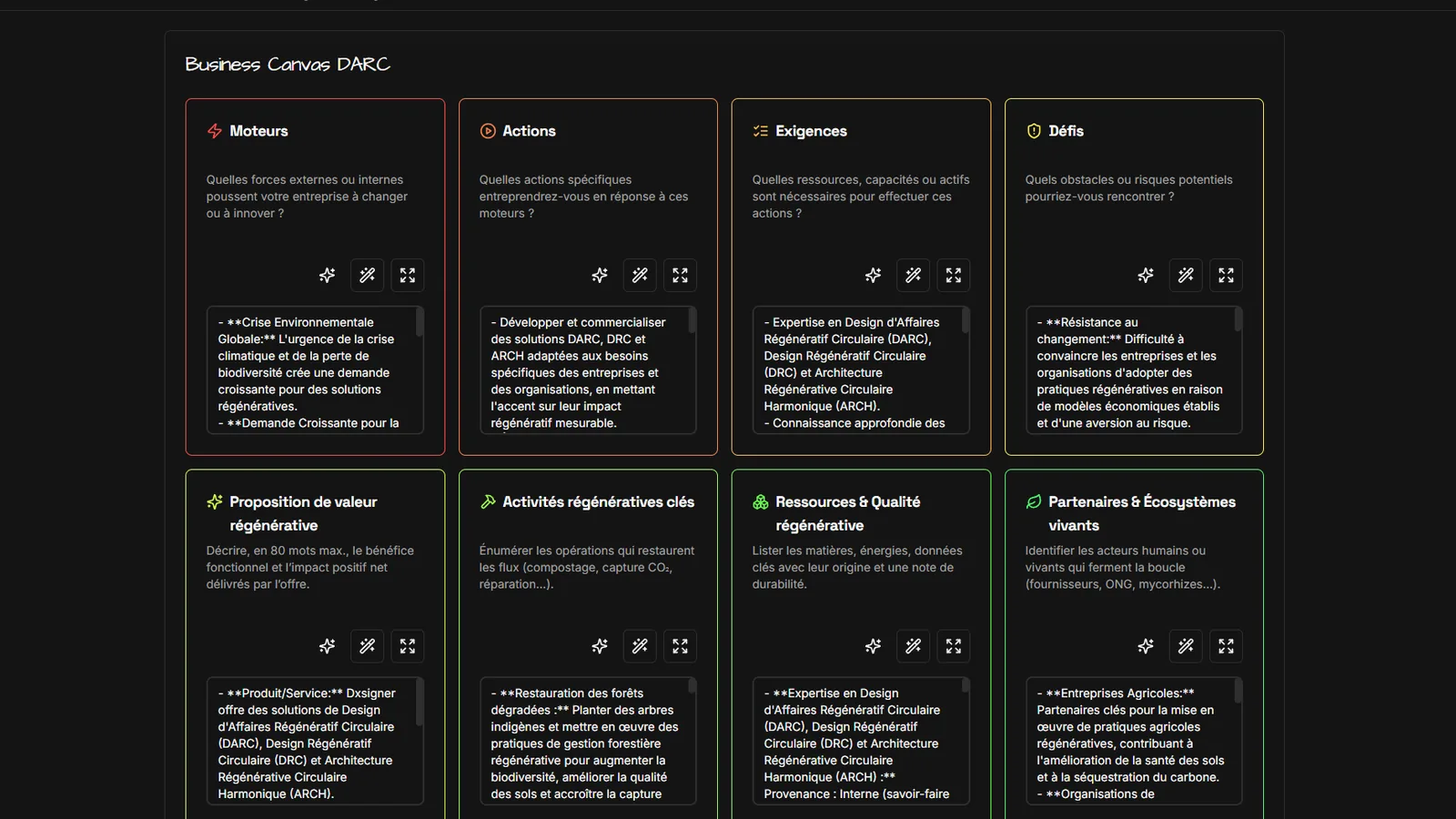Edit the Exigences text area content
1456x819 pixels.
(x=861, y=370)
